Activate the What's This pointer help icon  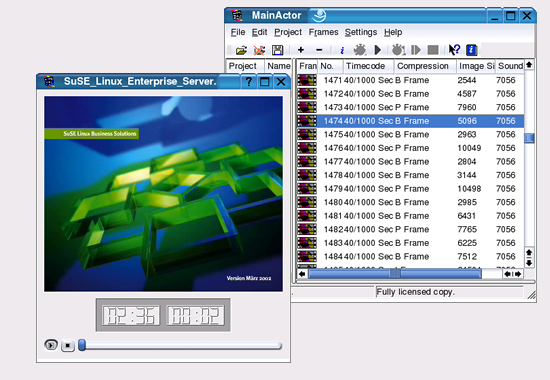[454, 50]
